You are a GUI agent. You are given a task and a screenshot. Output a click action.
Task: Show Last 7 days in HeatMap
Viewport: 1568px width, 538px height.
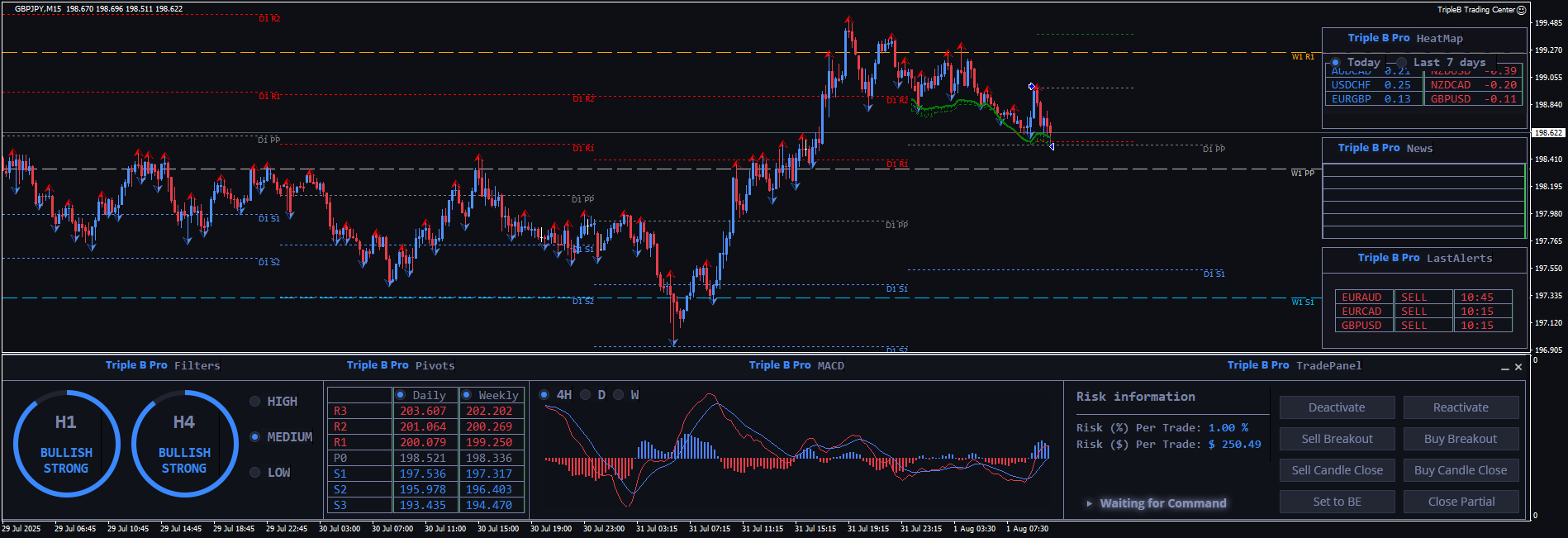[1402, 63]
